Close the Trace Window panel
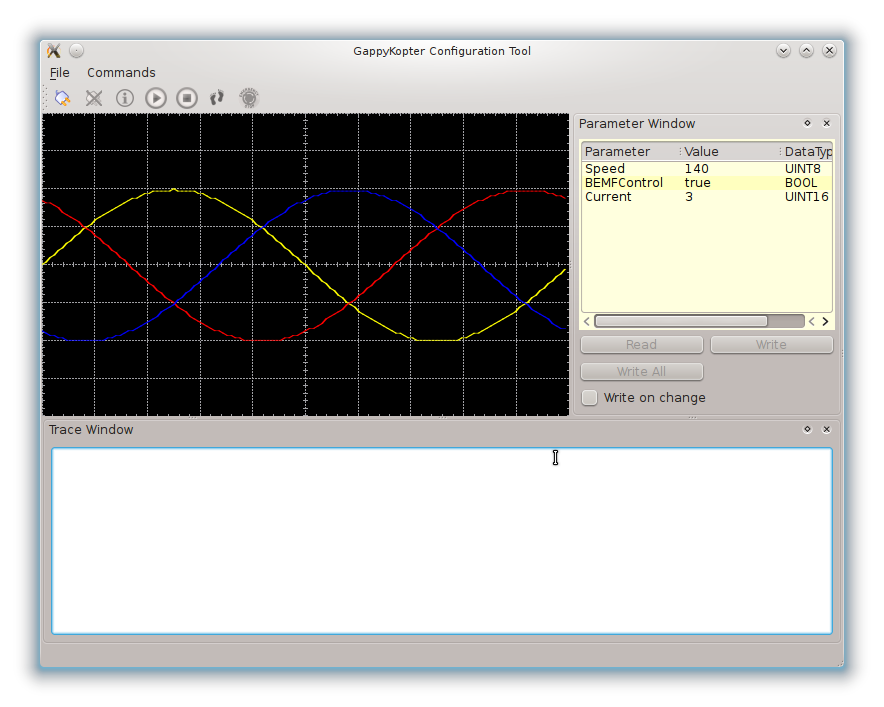Screen dimensions: 884x707 pos(826,429)
